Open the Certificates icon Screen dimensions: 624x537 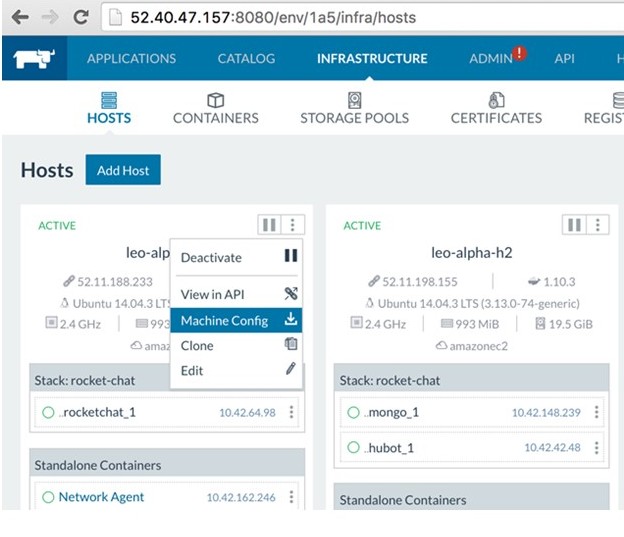click(496, 100)
